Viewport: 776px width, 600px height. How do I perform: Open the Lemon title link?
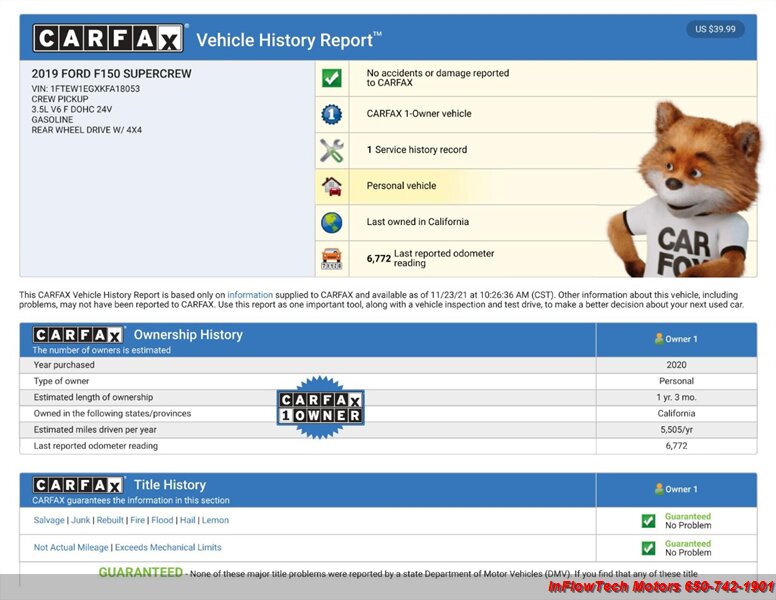coord(215,520)
